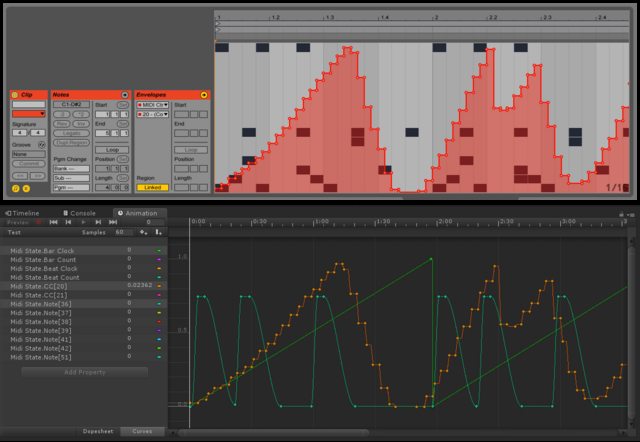Image resolution: width=640 pixels, height=442 pixels.
Task: Expand the envelope control chooser dropdown
Action: pyautogui.click(x=152, y=114)
